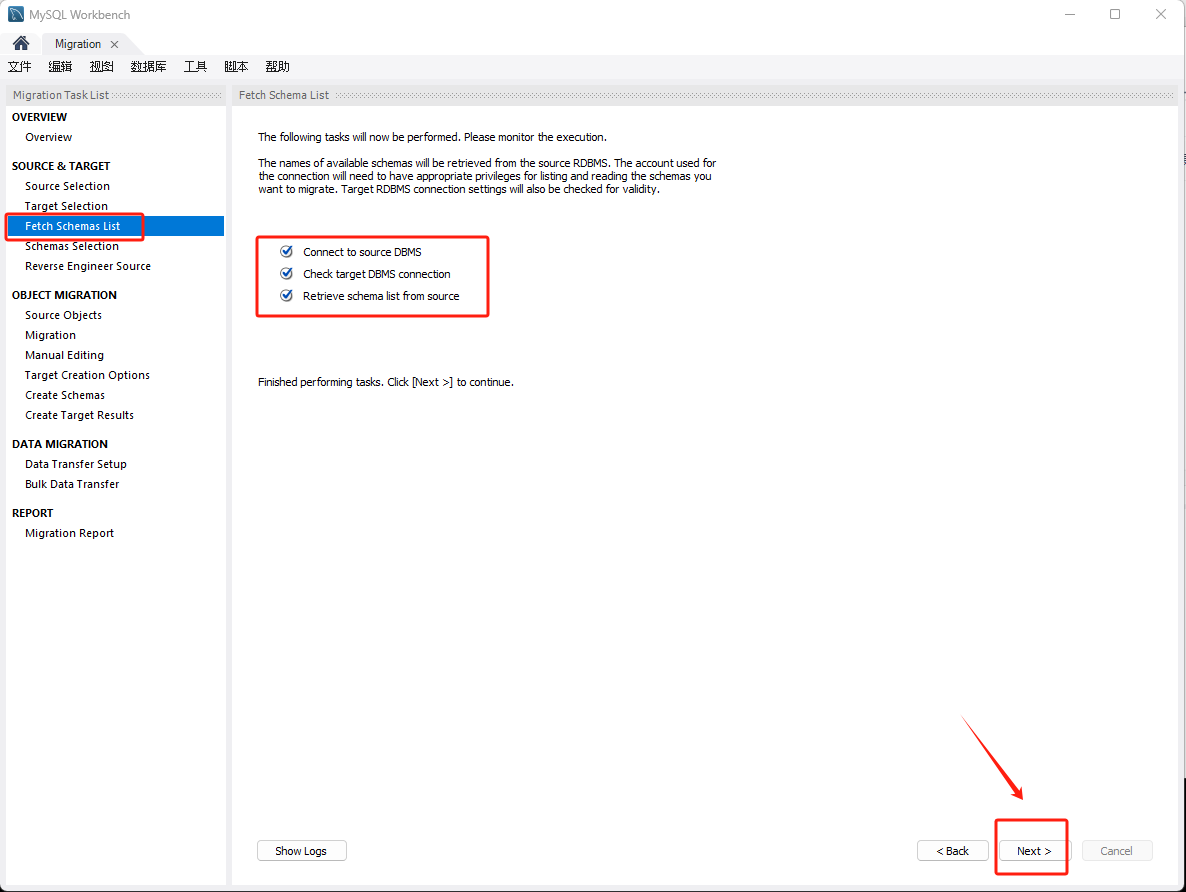Image resolution: width=1186 pixels, height=892 pixels.
Task: Select Source Selection step
Action: pyautogui.click(x=67, y=186)
